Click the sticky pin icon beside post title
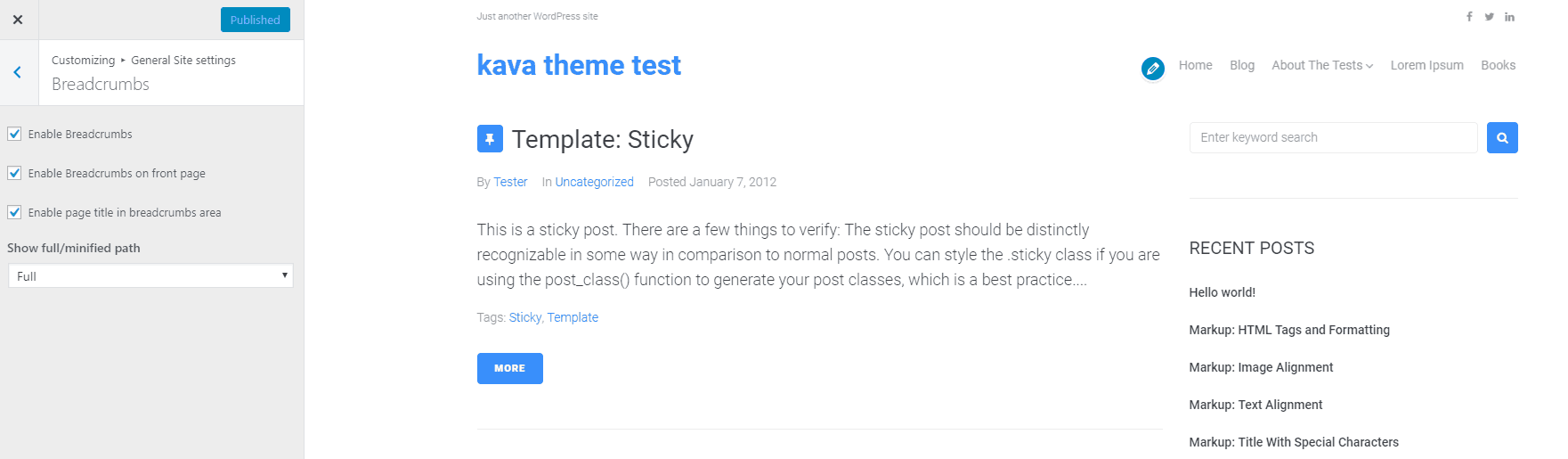 tap(490, 139)
